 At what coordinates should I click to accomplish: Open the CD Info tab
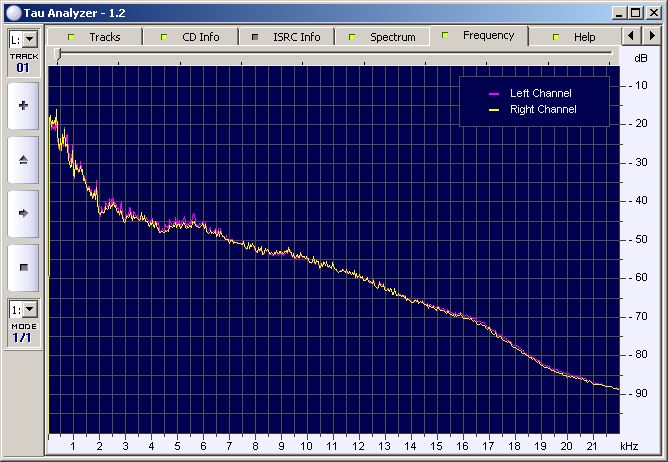coord(191,37)
